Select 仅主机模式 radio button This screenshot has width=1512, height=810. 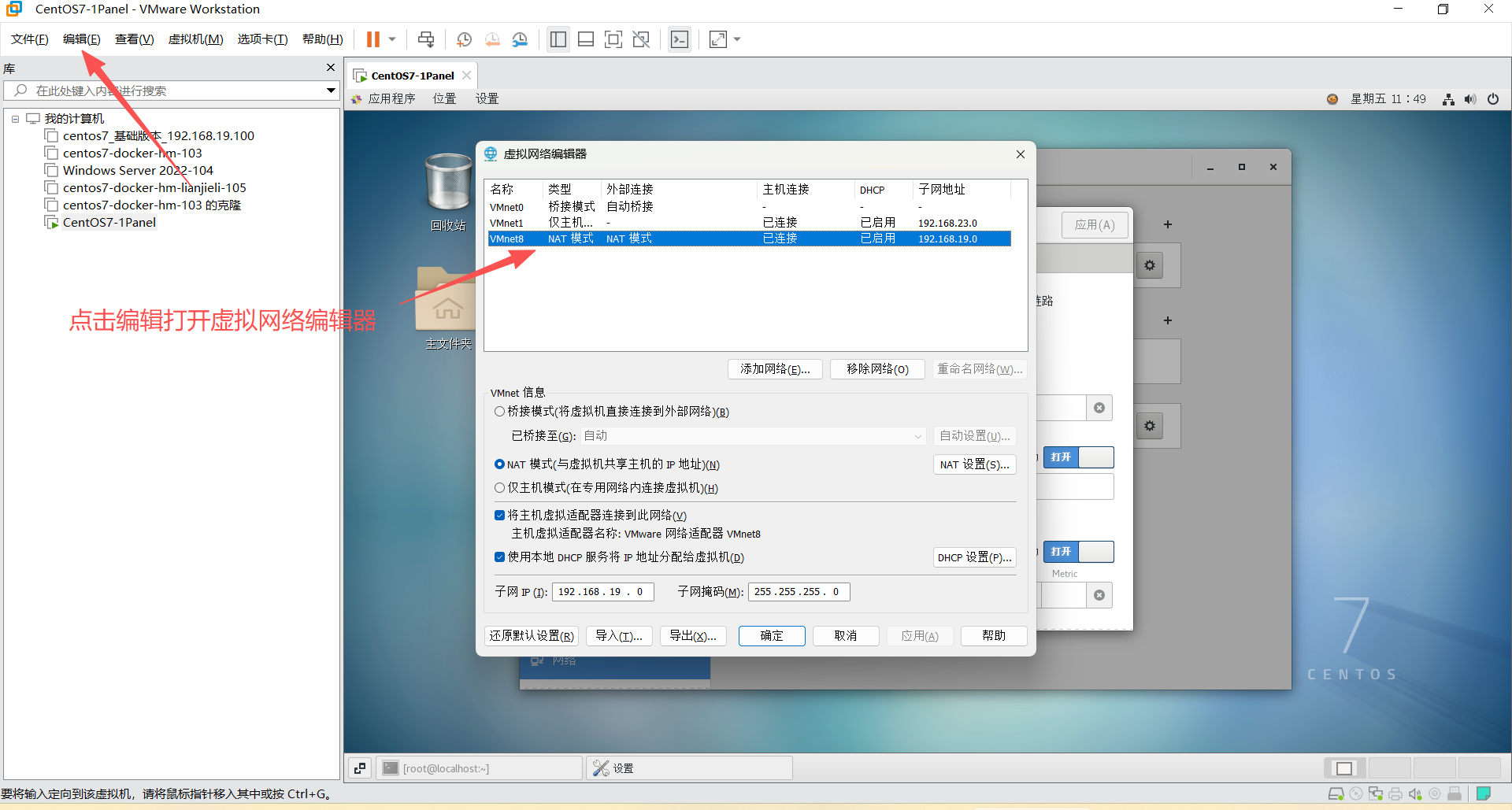click(x=499, y=487)
